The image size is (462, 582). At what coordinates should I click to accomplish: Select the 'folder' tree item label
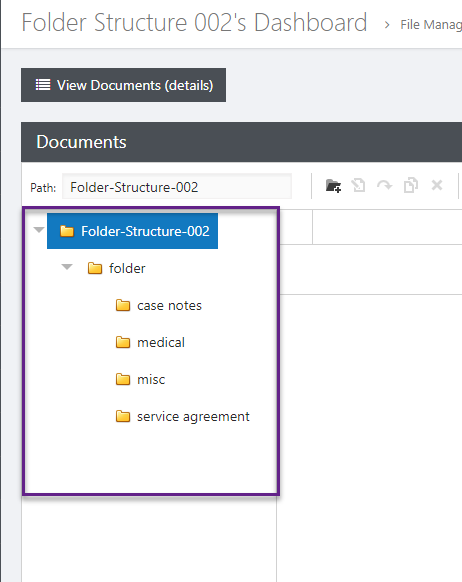(x=127, y=268)
